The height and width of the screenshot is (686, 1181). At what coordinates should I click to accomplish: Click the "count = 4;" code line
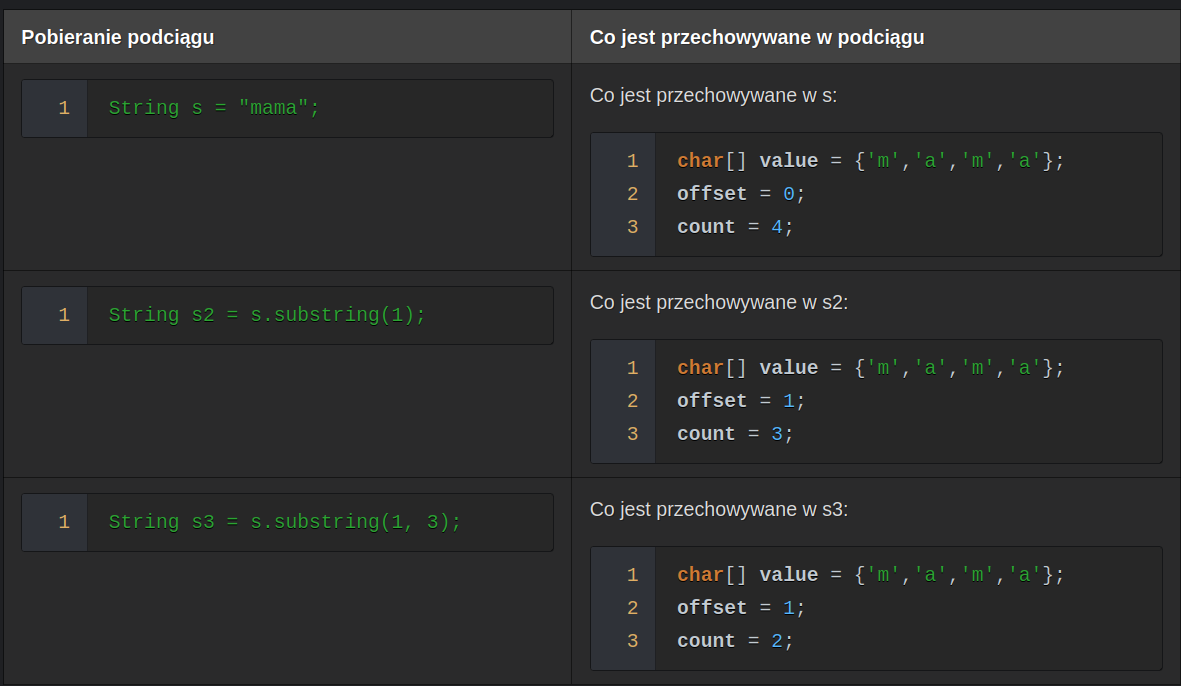coord(735,227)
